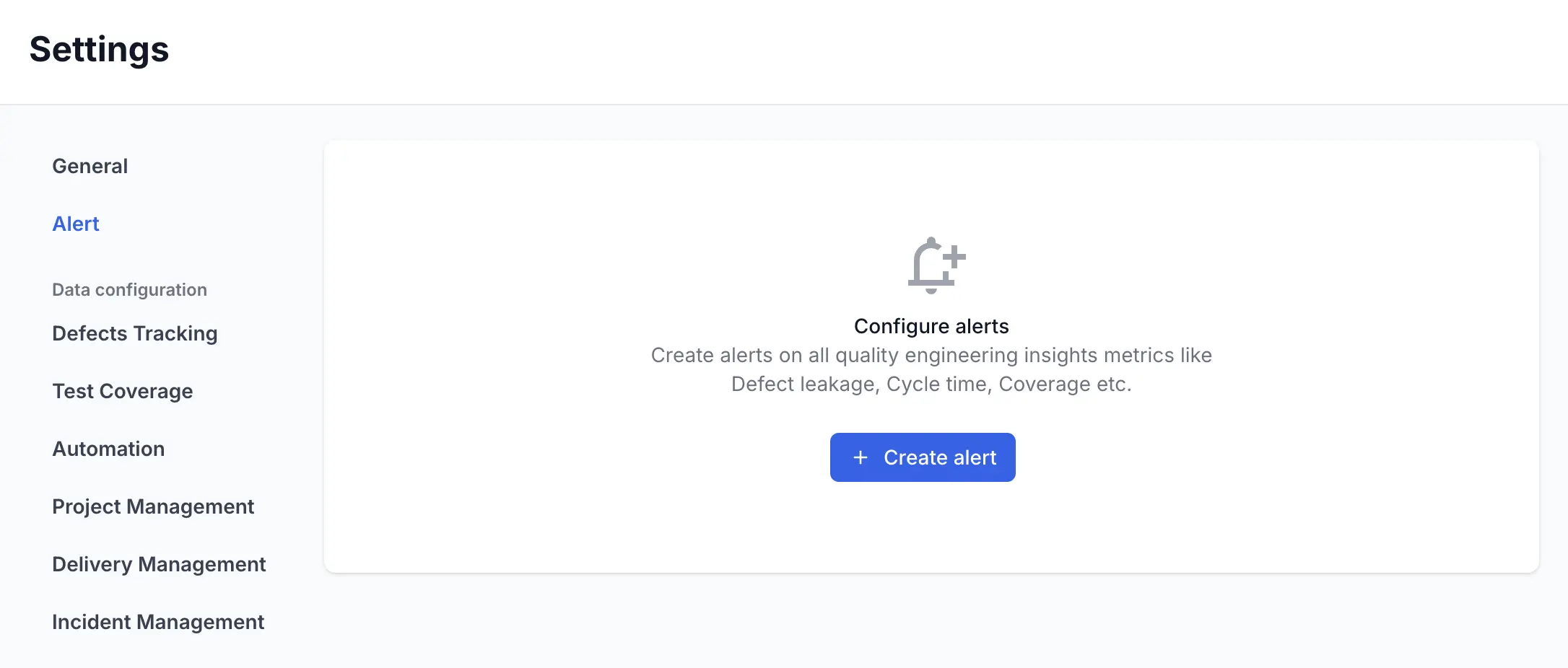Viewport: 1568px width, 668px height.
Task: Select the Automation data configuration
Action: (108, 449)
